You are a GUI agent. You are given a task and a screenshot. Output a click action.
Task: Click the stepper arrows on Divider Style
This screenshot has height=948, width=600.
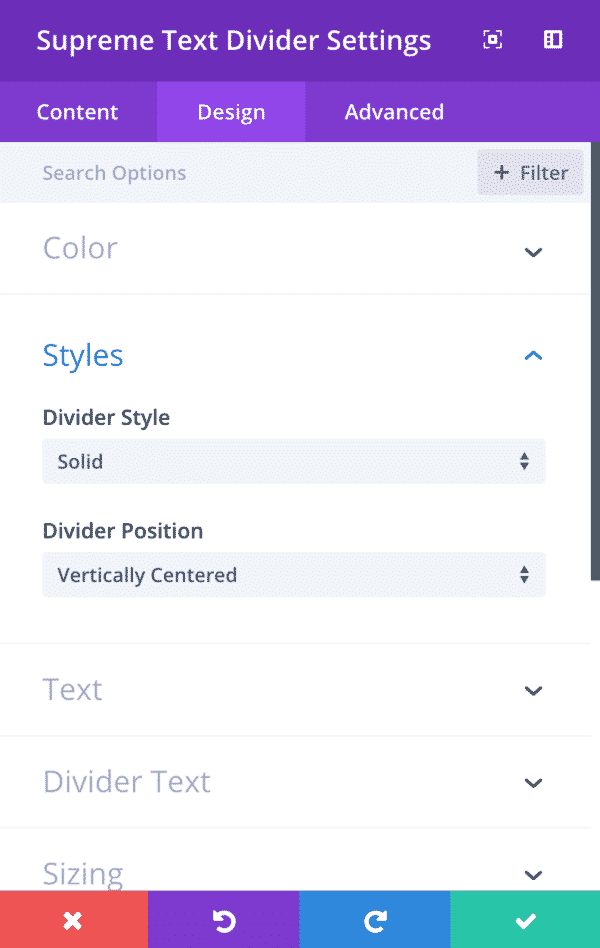(524, 461)
